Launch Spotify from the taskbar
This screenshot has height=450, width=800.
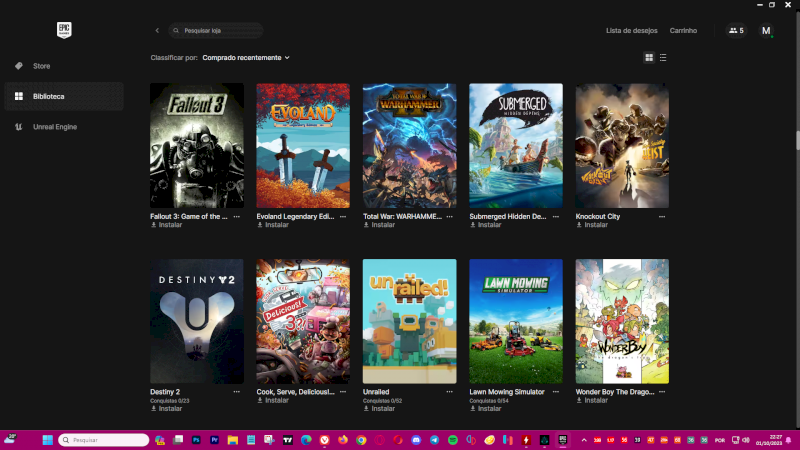tap(453, 440)
